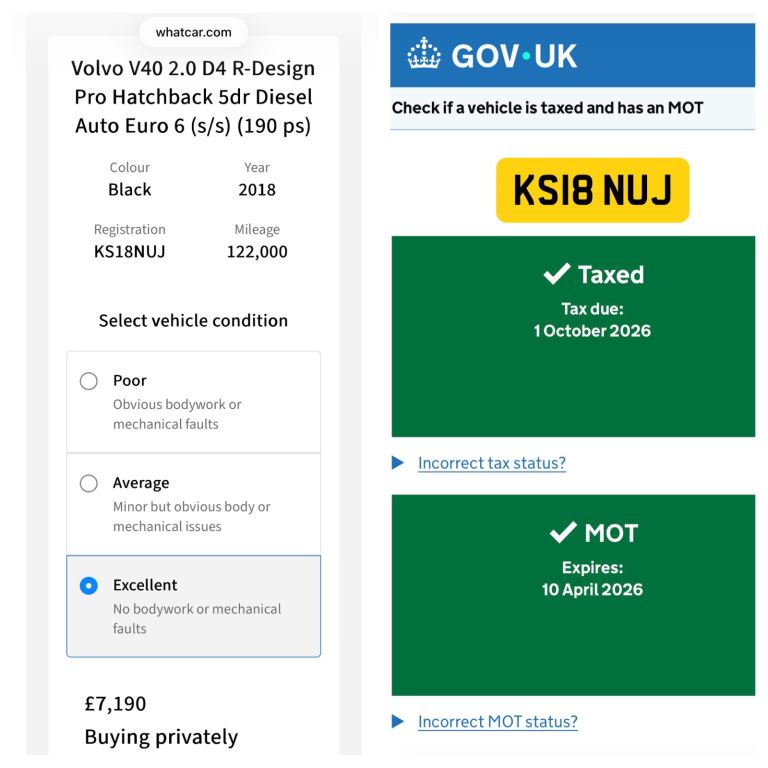Viewport: 768px width, 768px height.
Task: Open the Incorrect tax status link
Action: tap(491, 463)
